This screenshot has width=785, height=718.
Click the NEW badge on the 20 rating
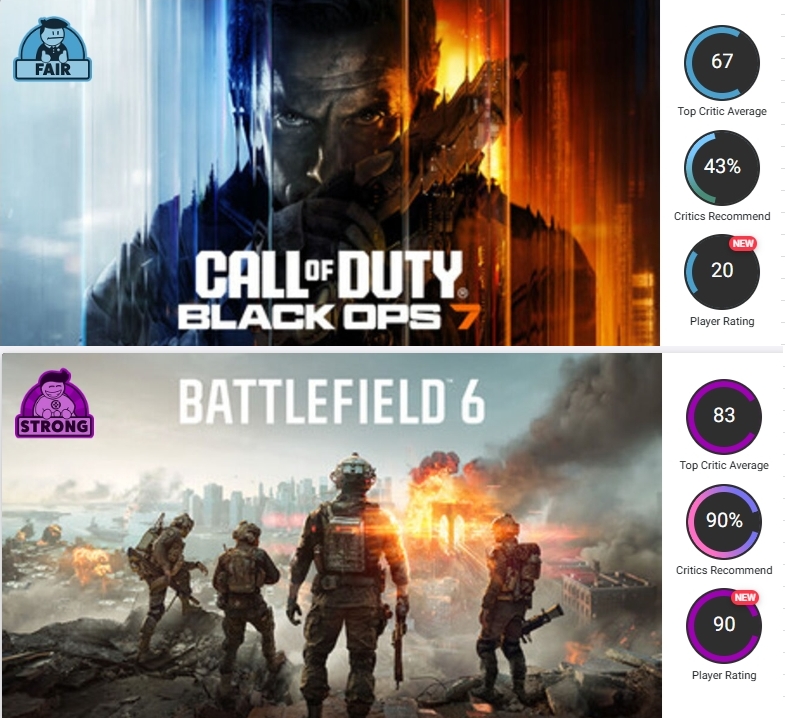(743, 244)
